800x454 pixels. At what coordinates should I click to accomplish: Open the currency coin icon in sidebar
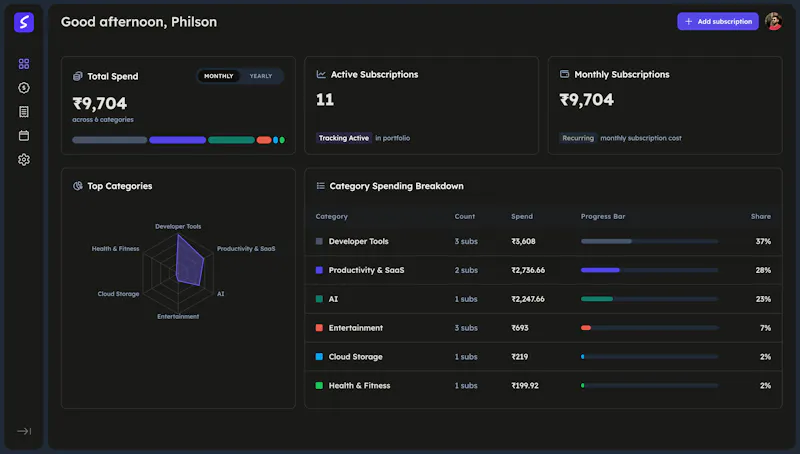pos(23,88)
